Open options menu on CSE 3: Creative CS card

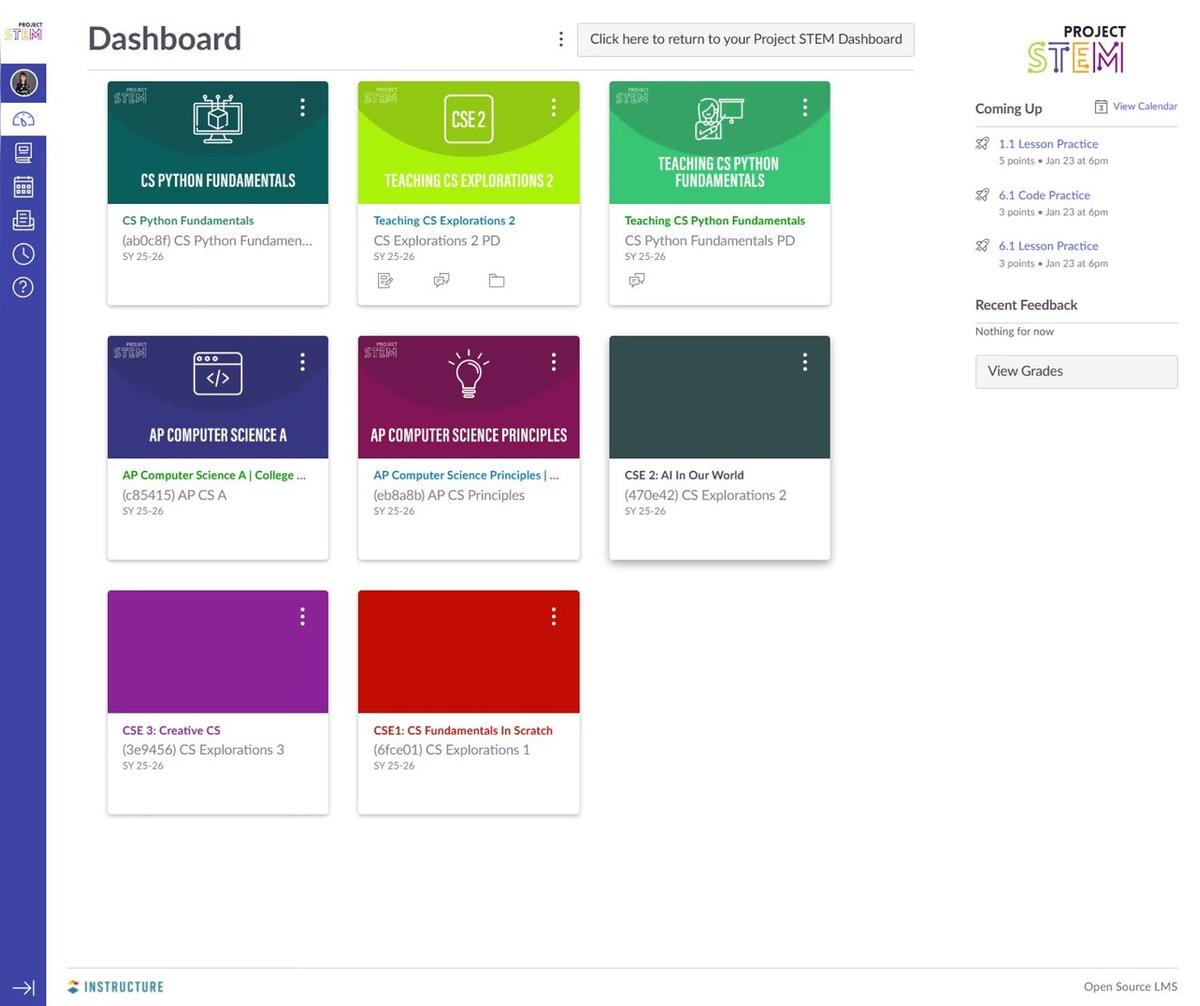(x=302, y=617)
